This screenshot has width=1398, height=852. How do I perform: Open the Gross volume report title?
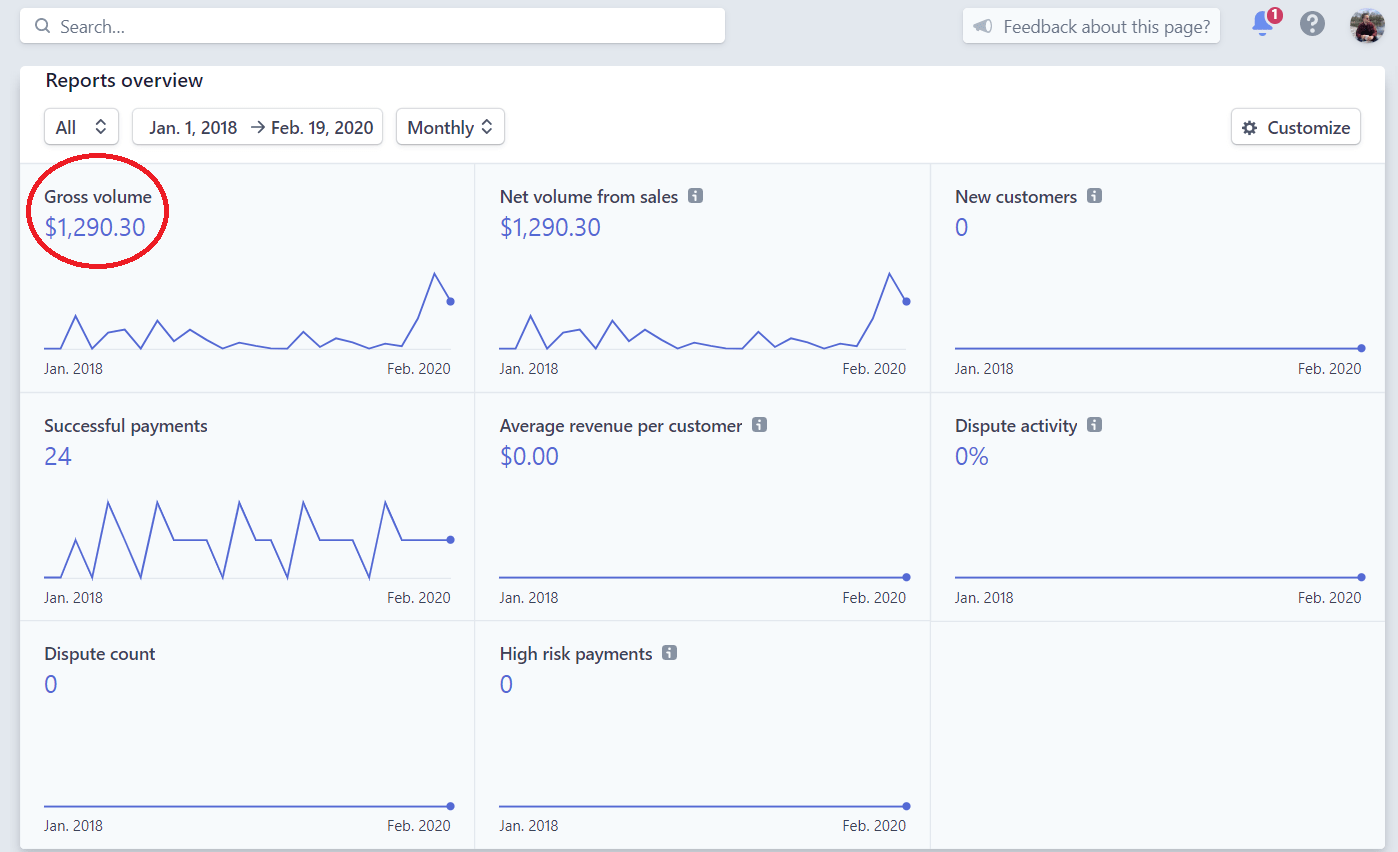[x=98, y=197]
